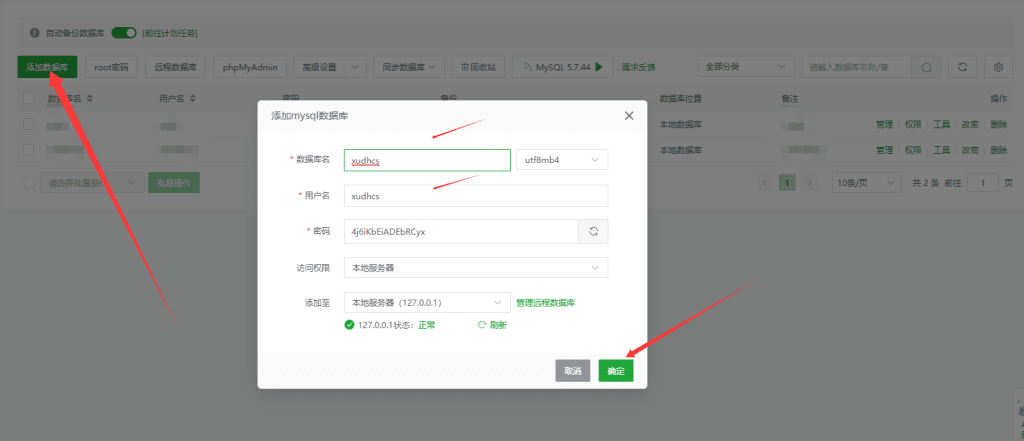The image size is (1024, 441).
Task: Click the 数据库名 input field
Action: coord(427,160)
